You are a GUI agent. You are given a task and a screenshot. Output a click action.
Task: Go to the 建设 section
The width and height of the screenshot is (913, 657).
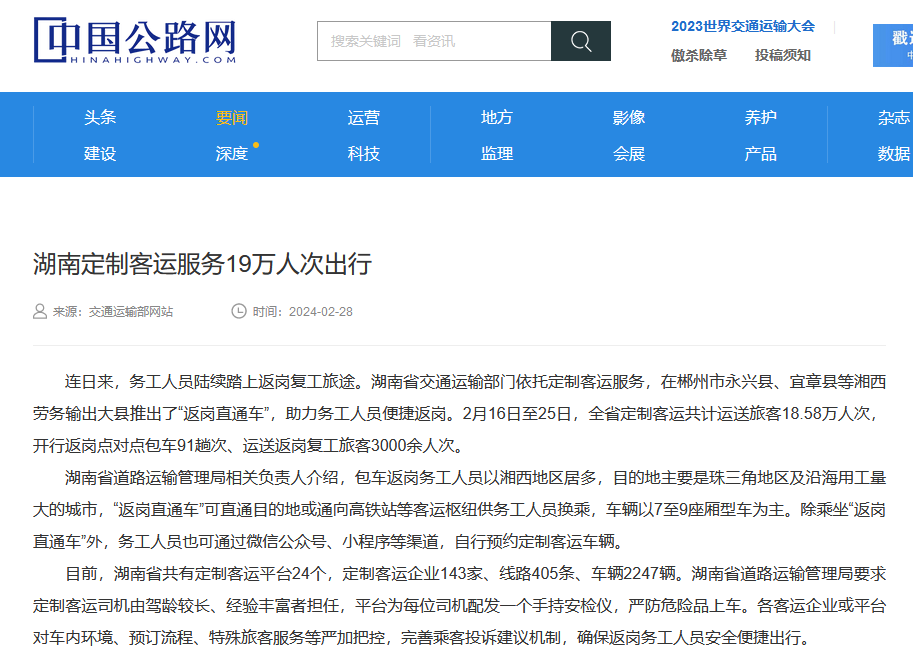(100, 153)
